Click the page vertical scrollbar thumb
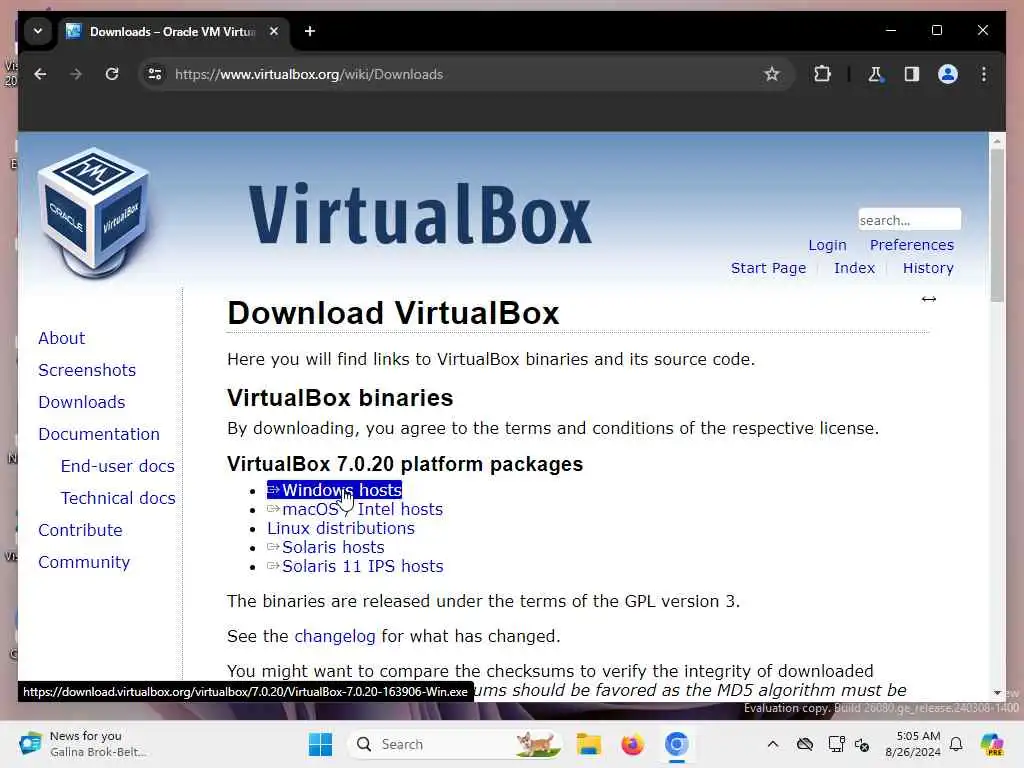Screen dimensions: 1024x768 (997, 225)
